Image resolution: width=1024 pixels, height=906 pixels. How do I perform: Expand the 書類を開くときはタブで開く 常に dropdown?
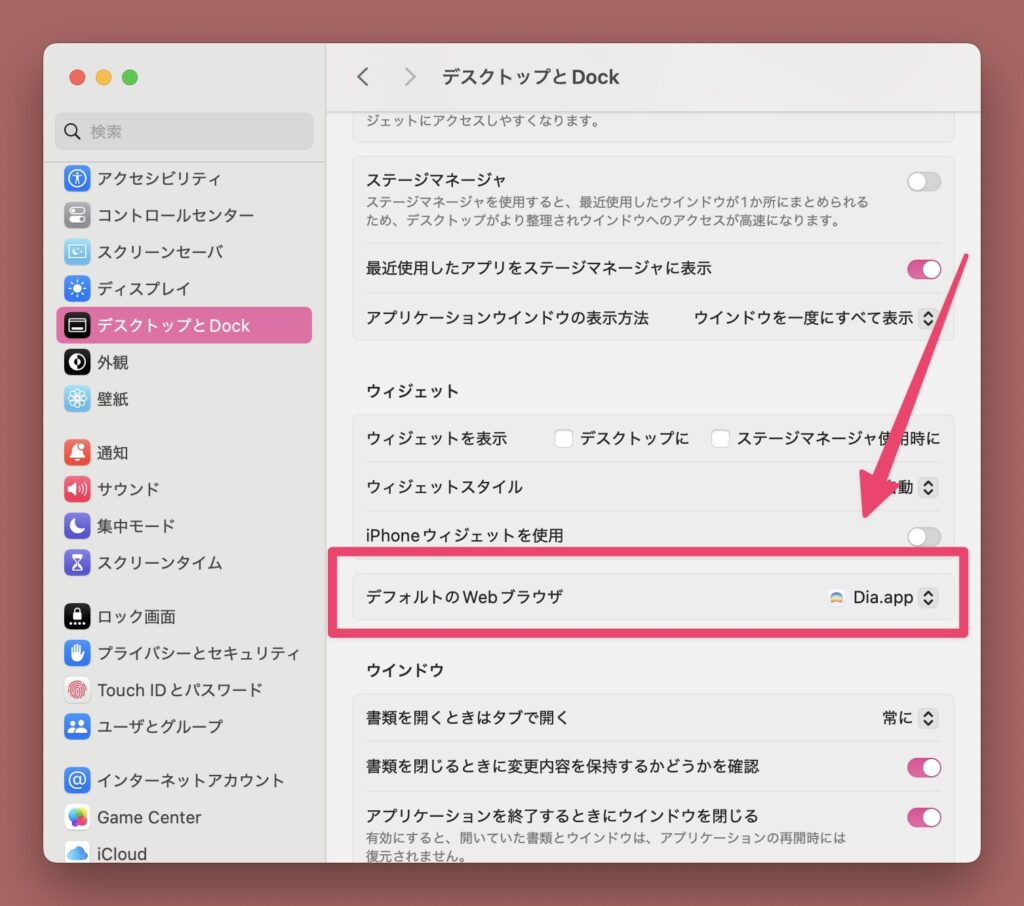[x=910, y=718]
